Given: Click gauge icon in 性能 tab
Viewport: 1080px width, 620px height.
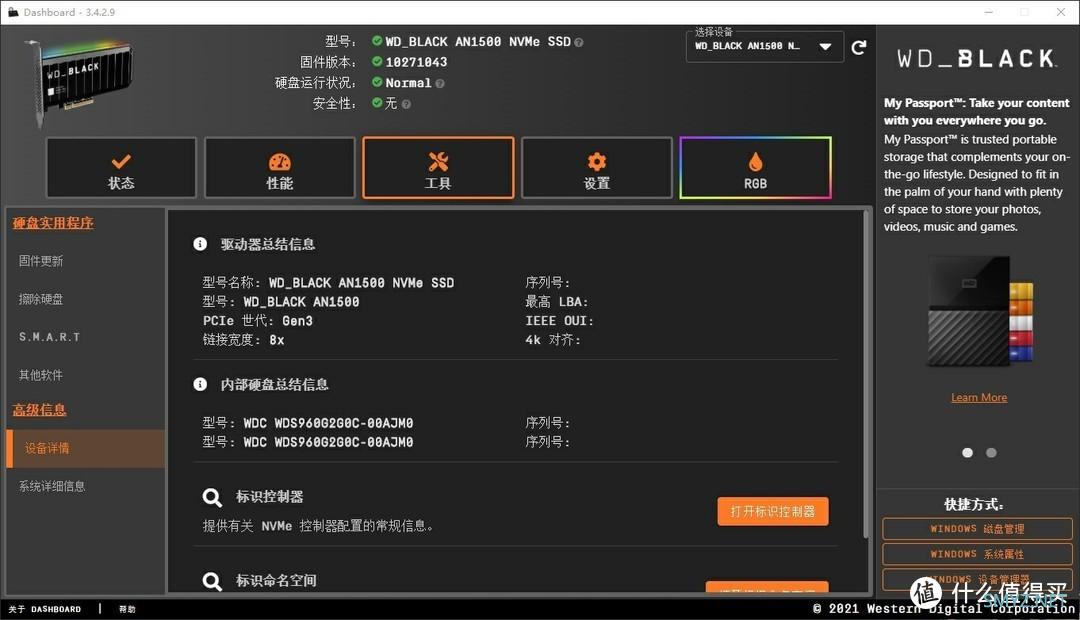Looking at the screenshot, I should coord(280,162).
